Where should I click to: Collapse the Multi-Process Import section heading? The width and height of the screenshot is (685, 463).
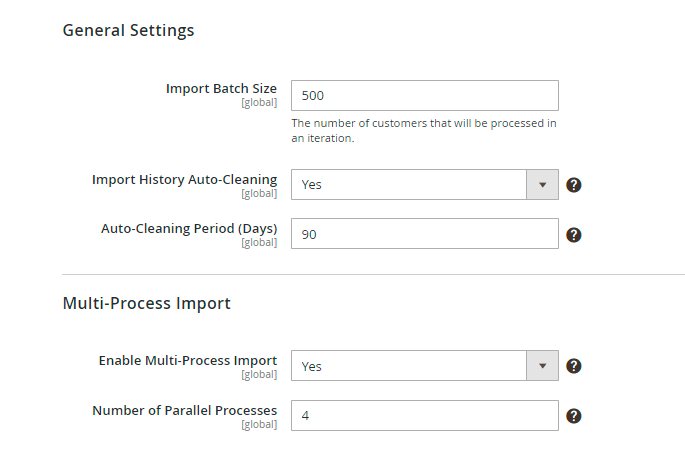coord(146,303)
